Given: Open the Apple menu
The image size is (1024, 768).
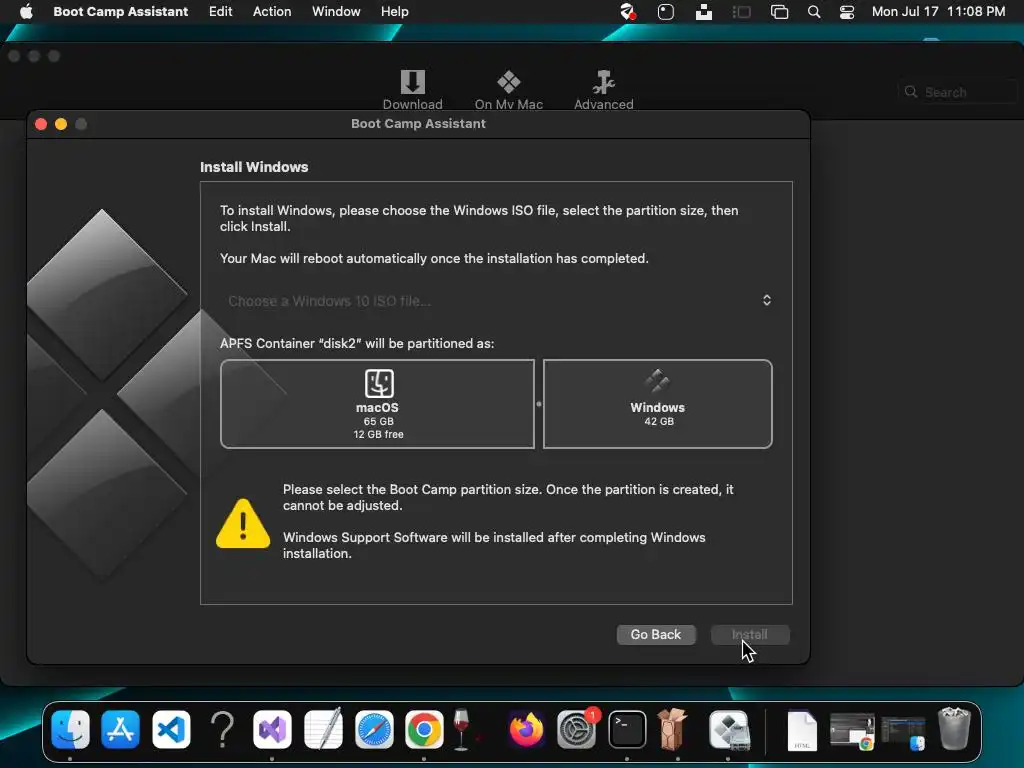Looking at the screenshot, I should tap(26, 11).
